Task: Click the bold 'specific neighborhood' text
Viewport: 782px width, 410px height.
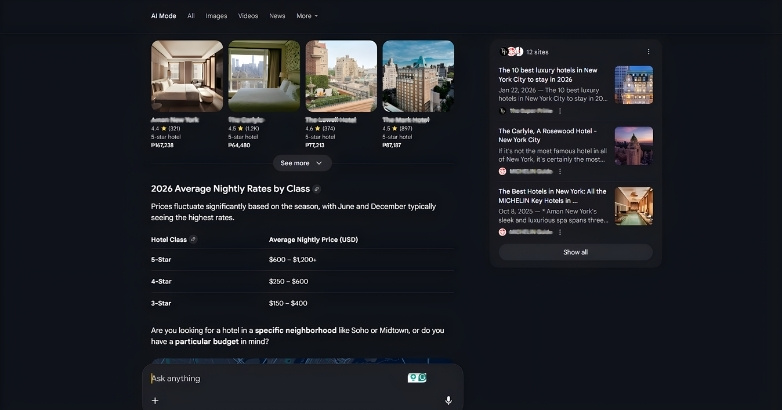Action: coord(296,330)
